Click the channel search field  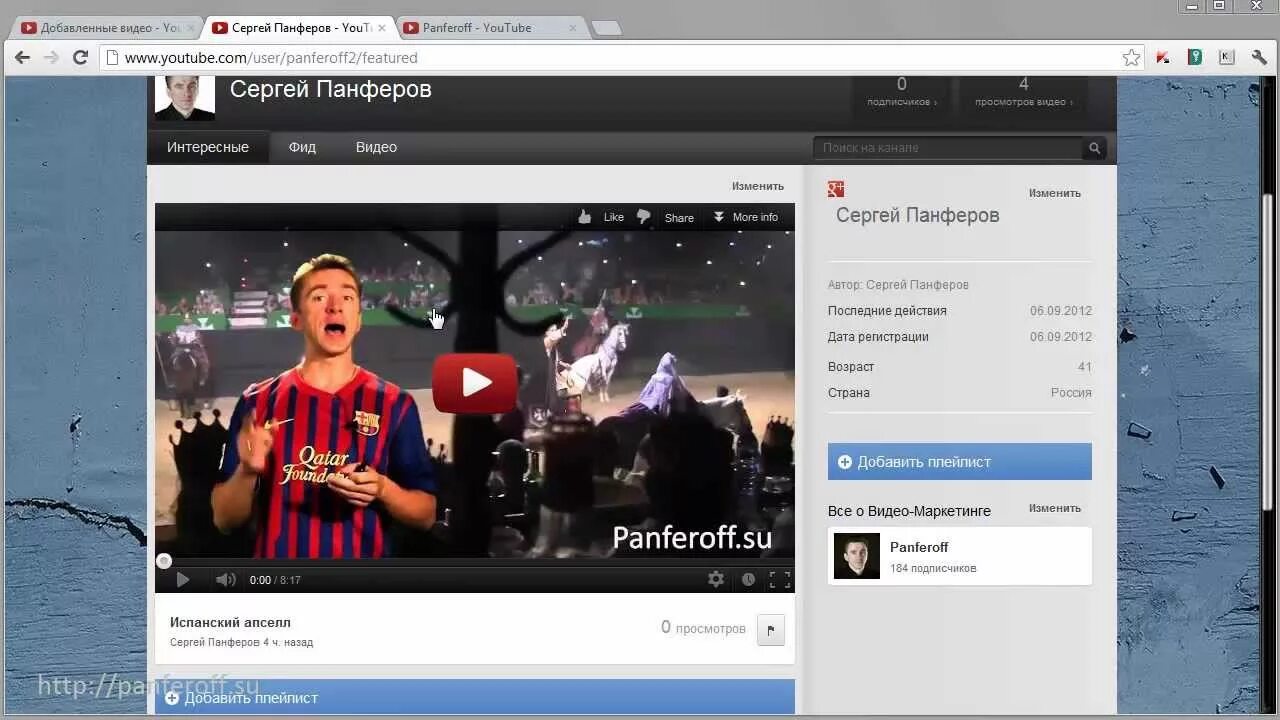pyautogui.click(x=948, y=148)
